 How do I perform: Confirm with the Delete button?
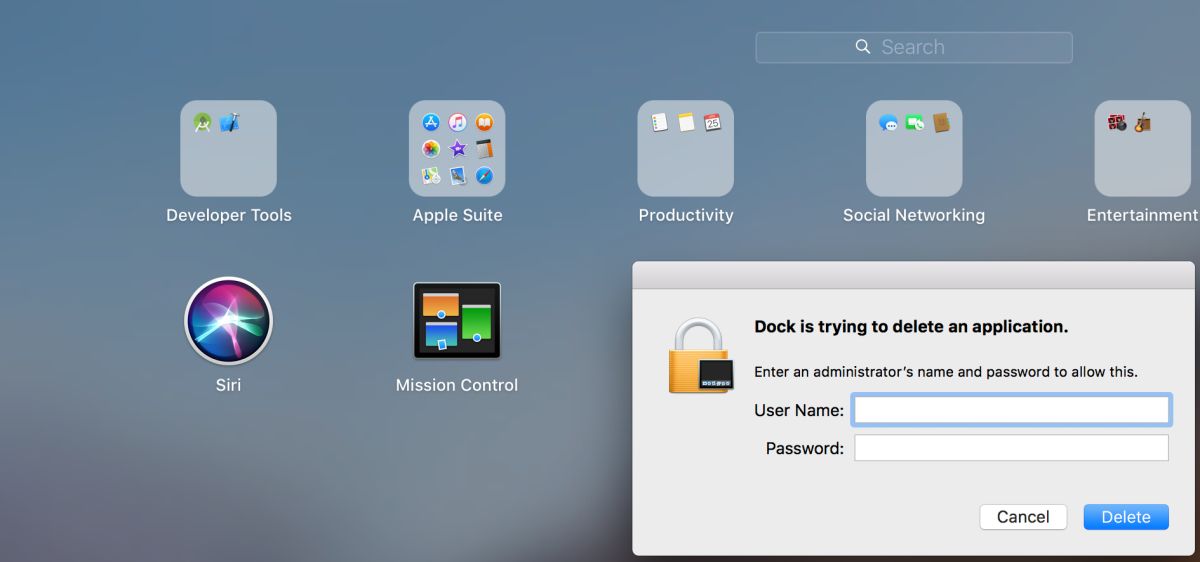(x=1126, y=517)
